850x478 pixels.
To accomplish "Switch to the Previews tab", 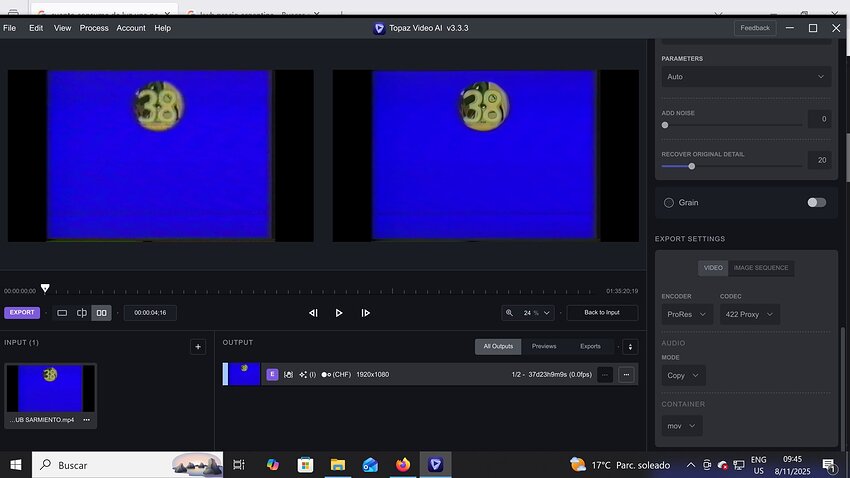I will (x=544, y=346).
